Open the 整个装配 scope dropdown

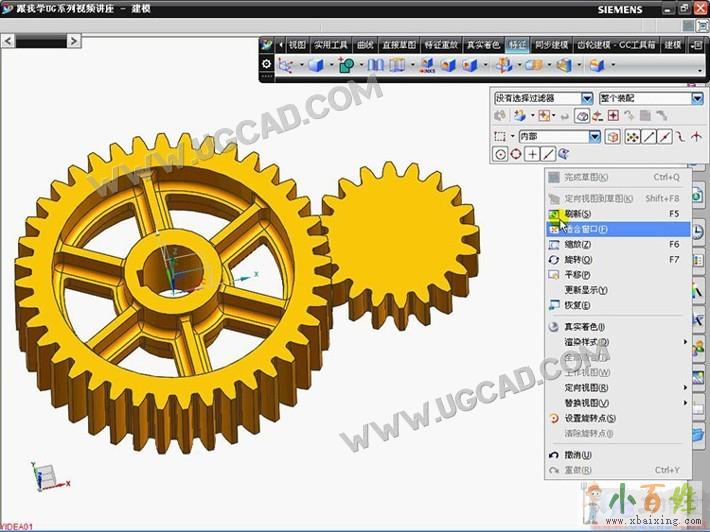click(697, 98)
